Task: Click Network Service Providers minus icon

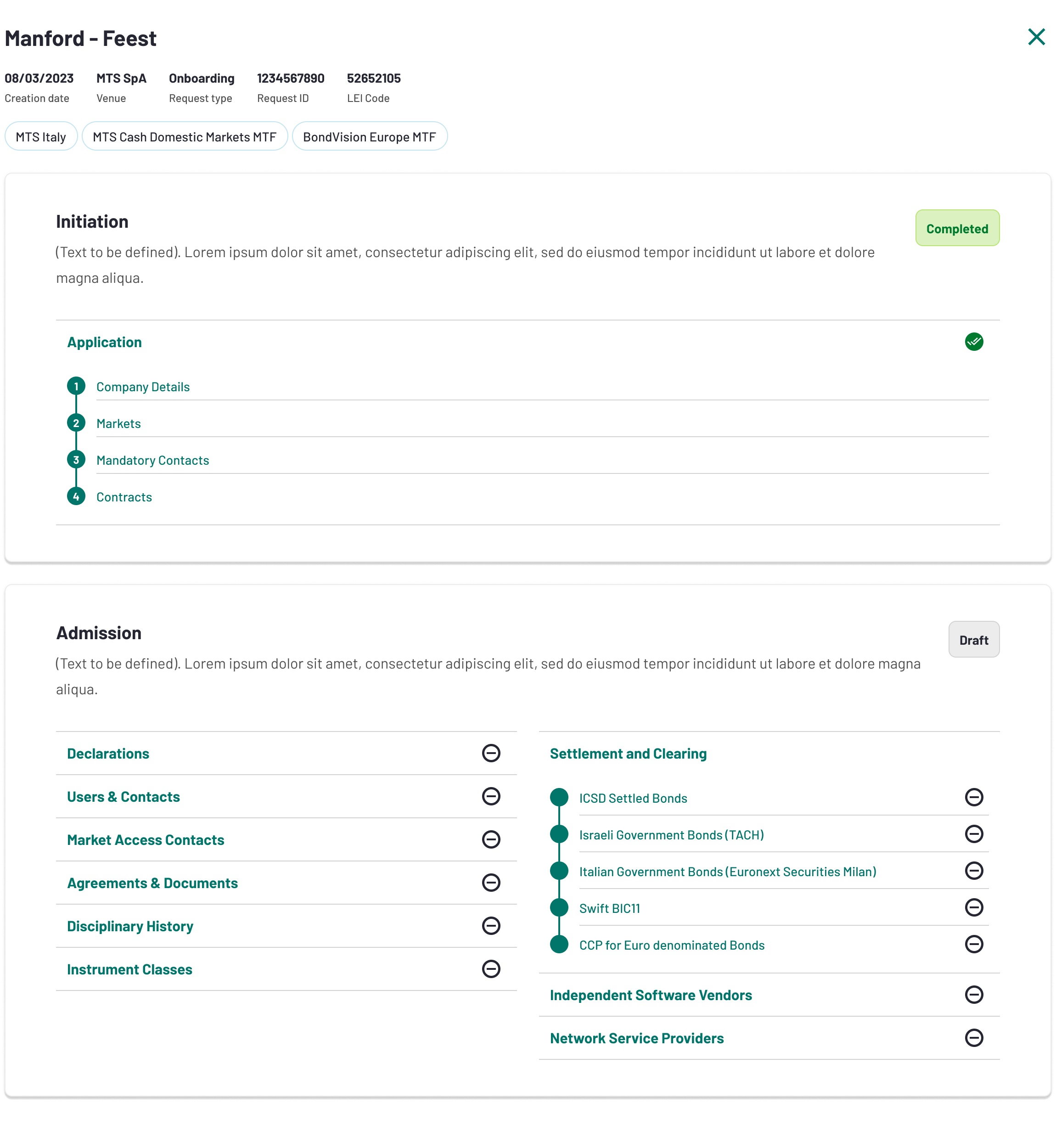Action: [x=974, y=1038]
